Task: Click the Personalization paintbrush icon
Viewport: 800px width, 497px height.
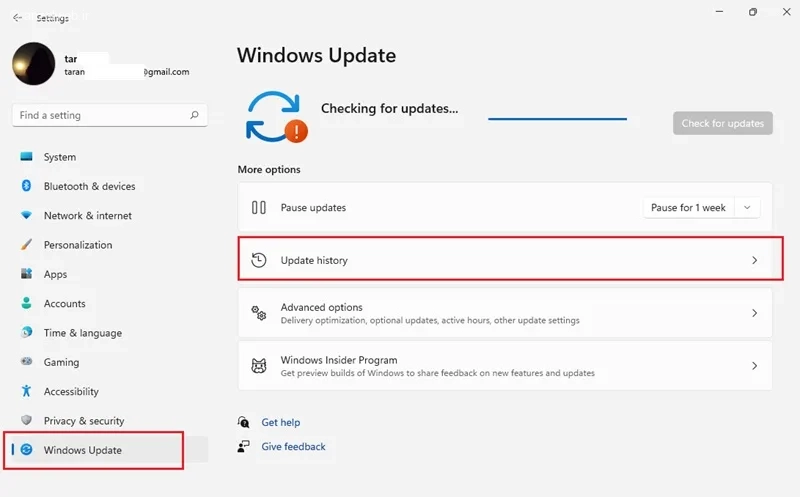Action: 26,244
